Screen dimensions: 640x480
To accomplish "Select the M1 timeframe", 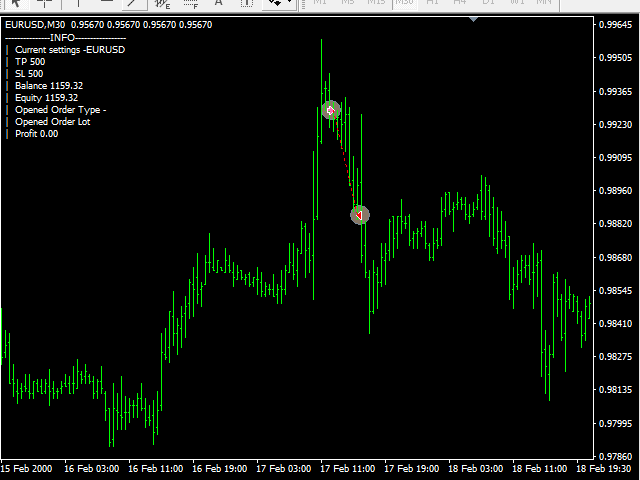I will [320, 3].
